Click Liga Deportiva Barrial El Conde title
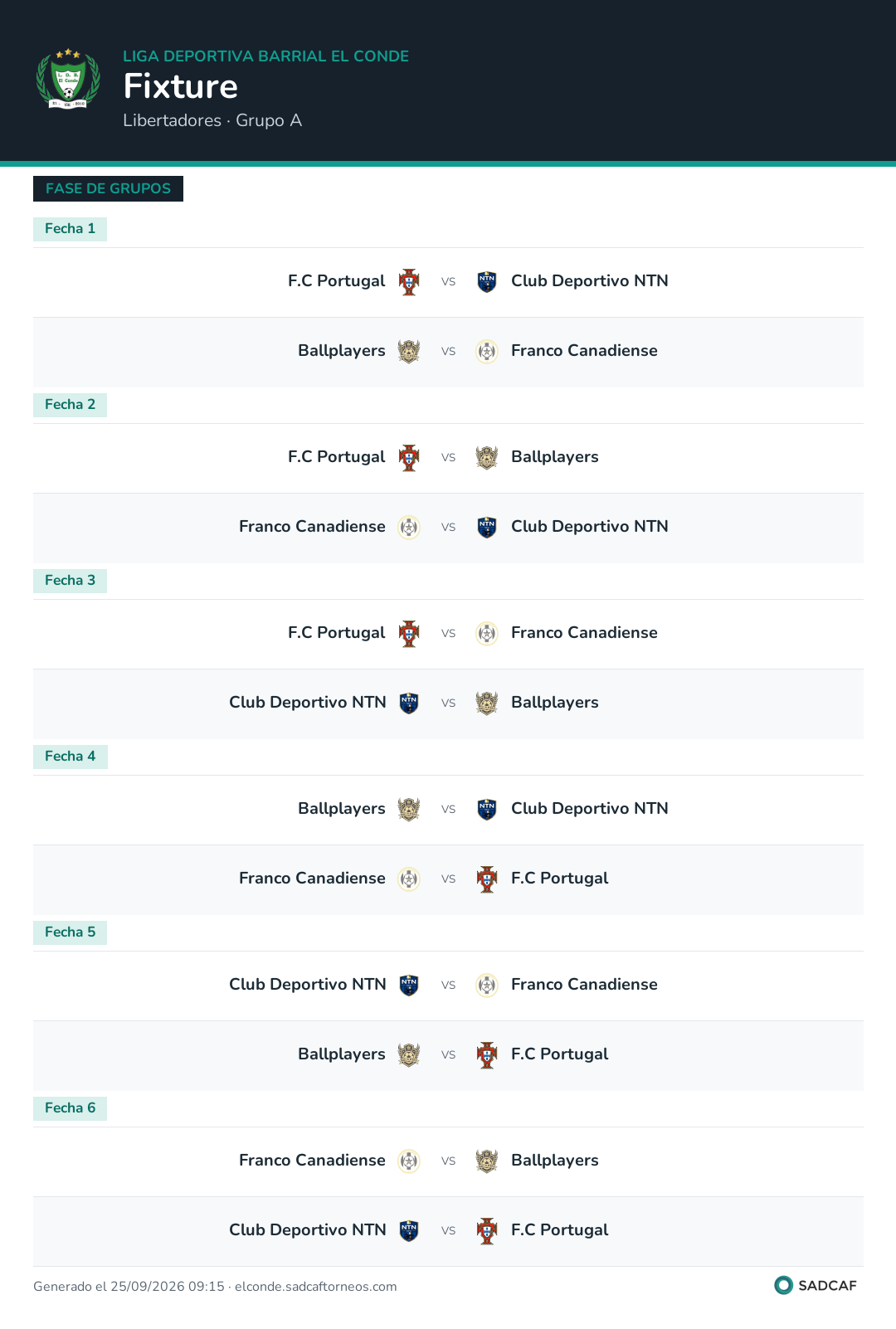 (x=265, y=56)
